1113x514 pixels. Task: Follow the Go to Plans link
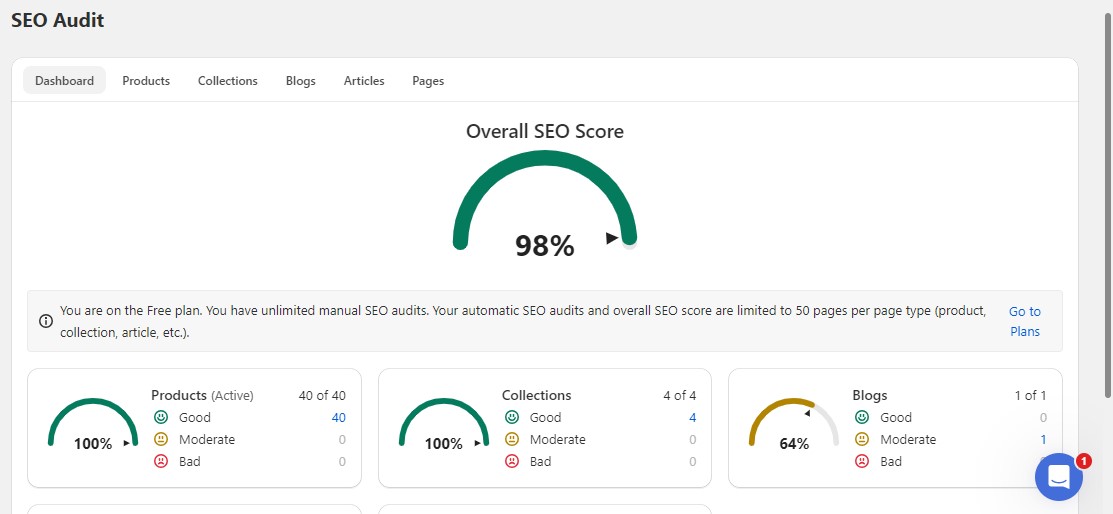click(1025, 321)
